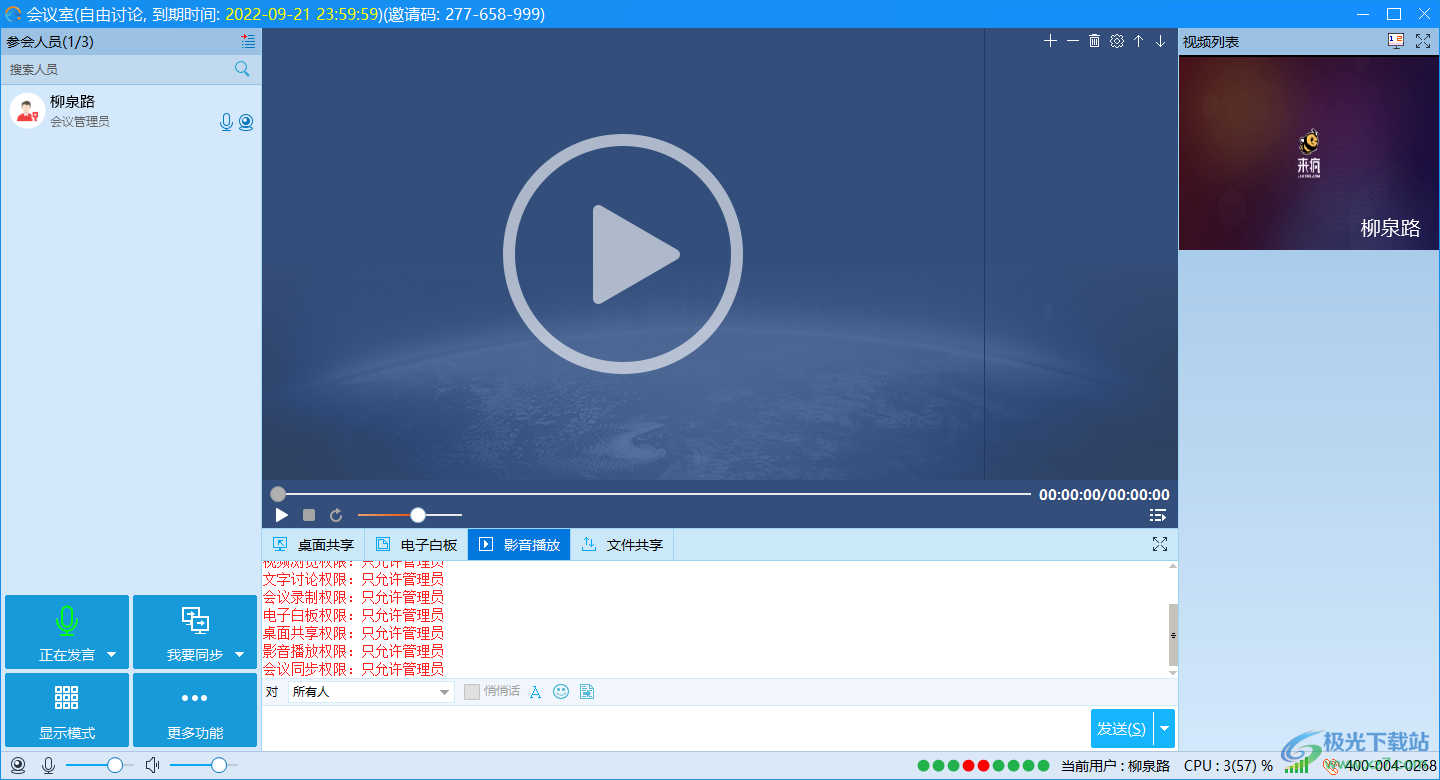Viewport: 1440px width, 780px height.
Task: Expand the tab panel to fullscreen
Action: click(1160, 544)
